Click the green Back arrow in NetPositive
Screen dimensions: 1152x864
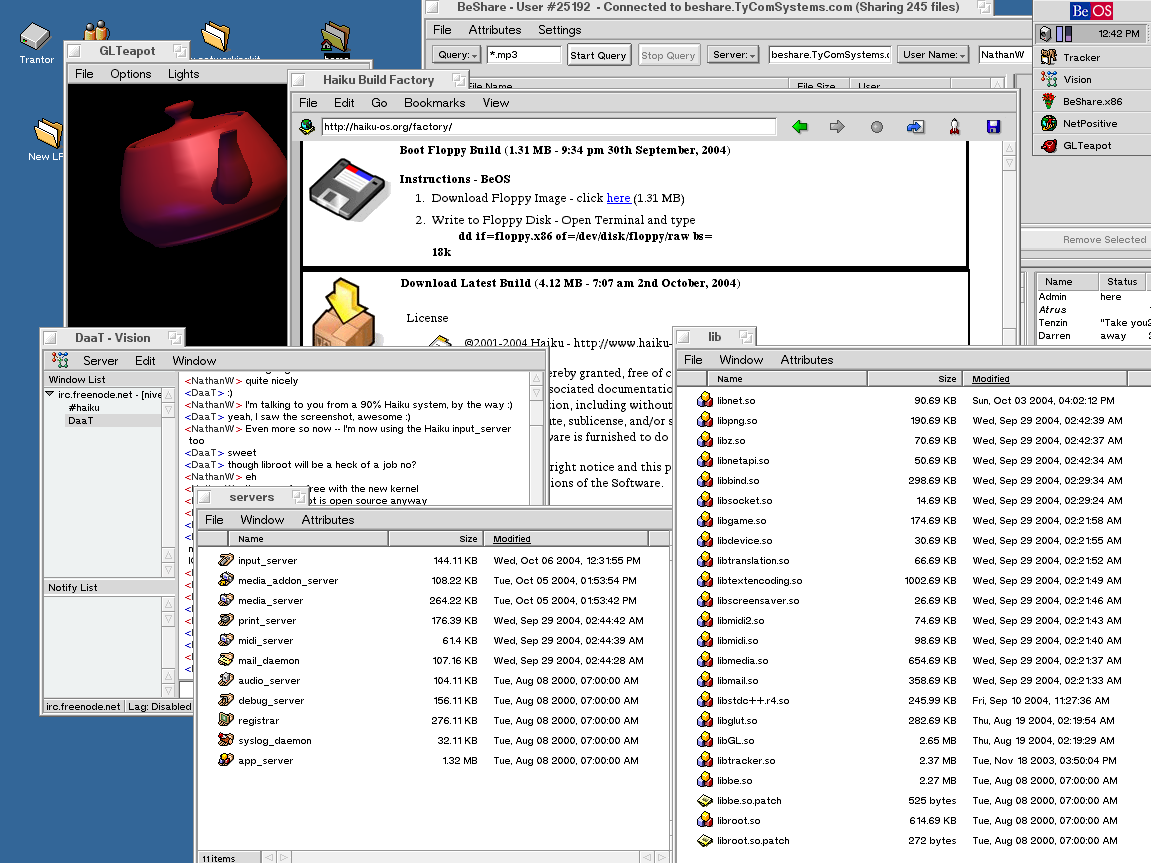799,127
